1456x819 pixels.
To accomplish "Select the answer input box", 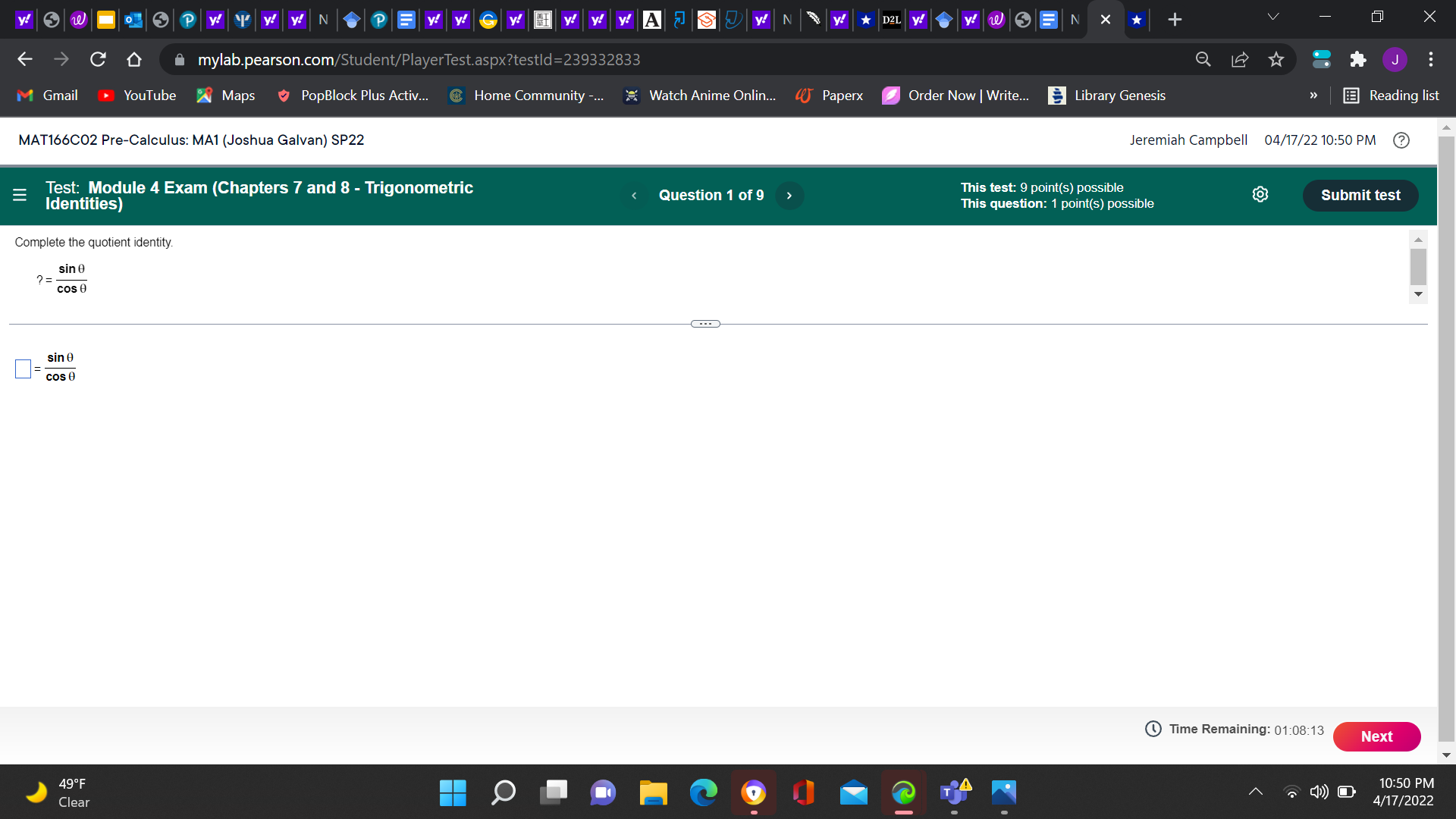I will click(x=23, y=369).
